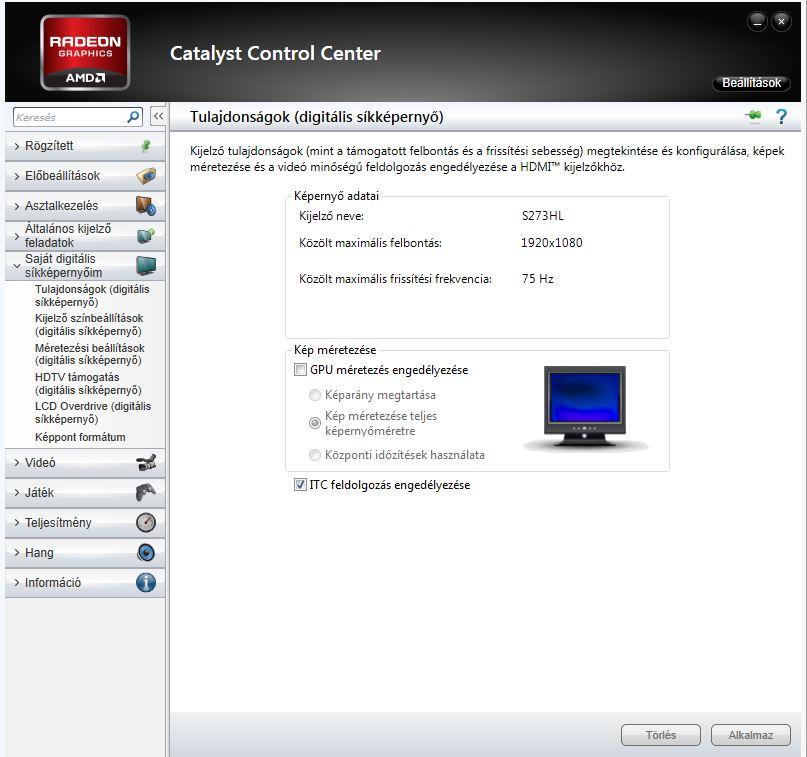
Task: Expand the Teljesítmény section
Action: [85, 522]
